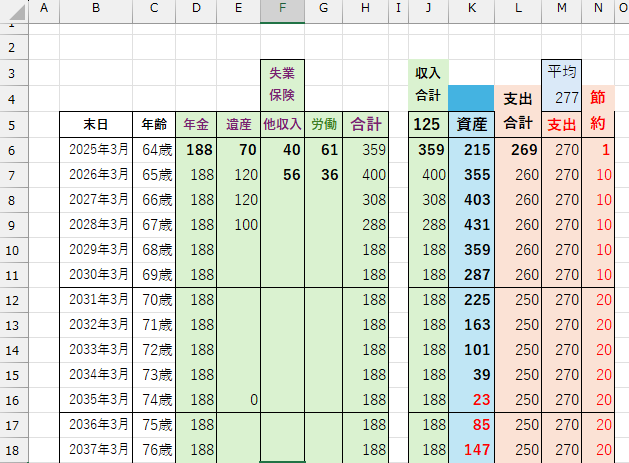This screenshot has width=629, height=463.
Task: Click the 合計 value 308 in column H
Action: click(365, 200)
